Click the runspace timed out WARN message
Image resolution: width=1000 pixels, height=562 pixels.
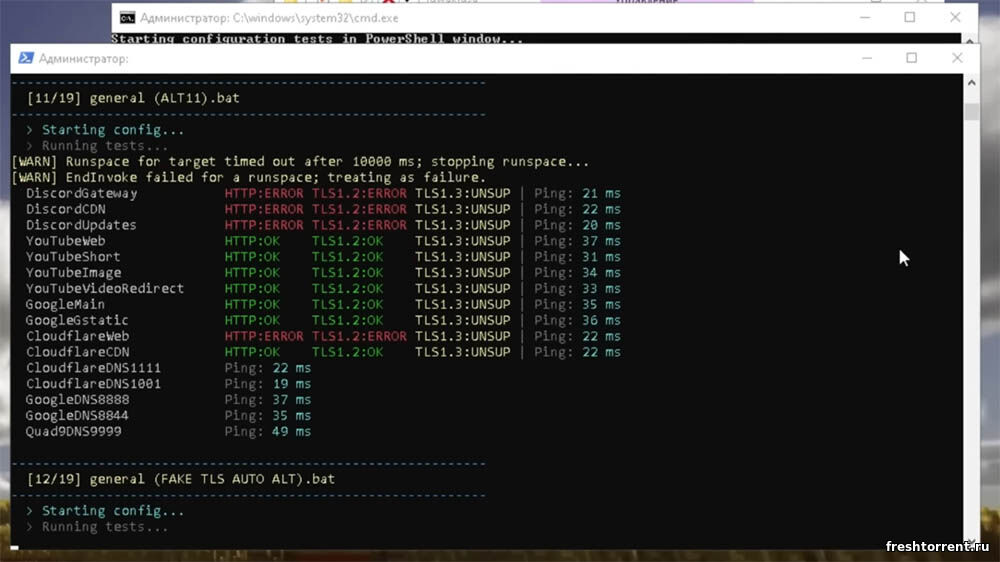(x=300, y=161)
